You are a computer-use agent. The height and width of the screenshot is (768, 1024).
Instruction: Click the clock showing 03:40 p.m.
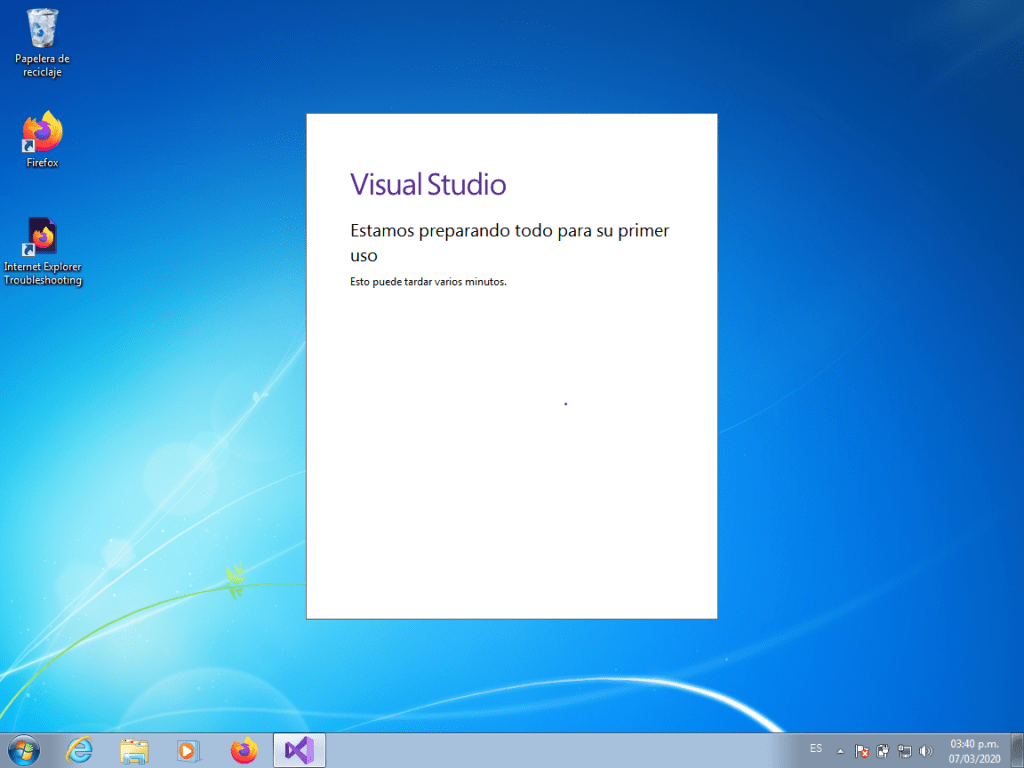point(973,750)
